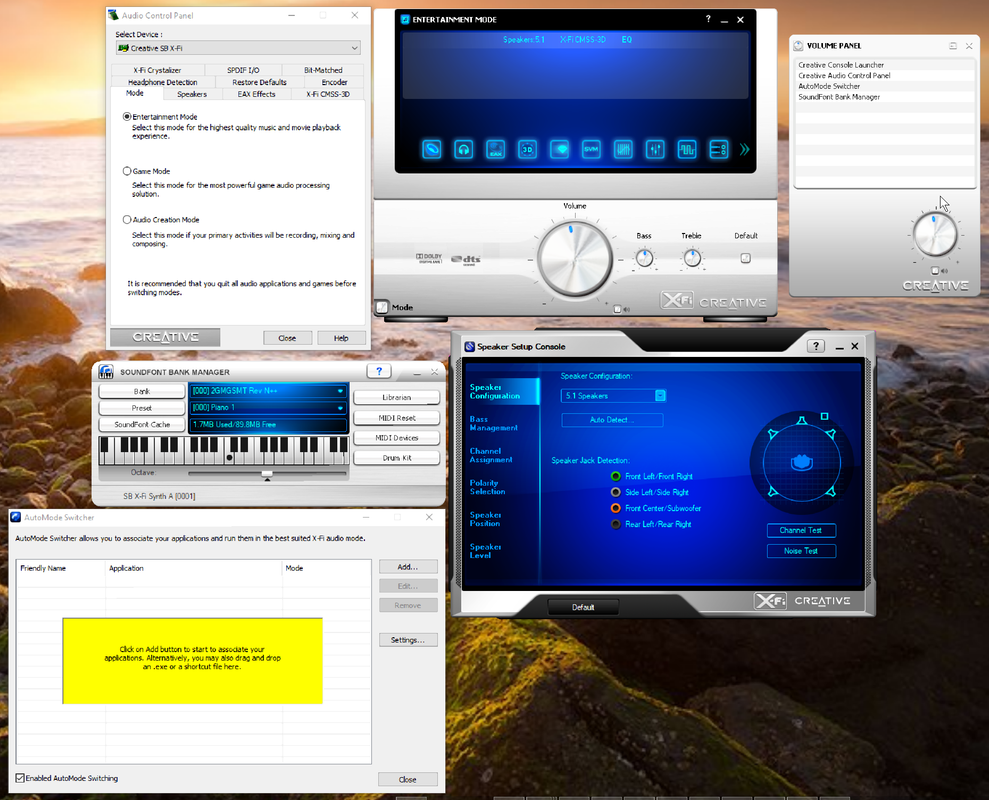Viewport: 989px width, 800px height.
Task: Open help in Speaker Setup Console
Action: coord(816,346)
